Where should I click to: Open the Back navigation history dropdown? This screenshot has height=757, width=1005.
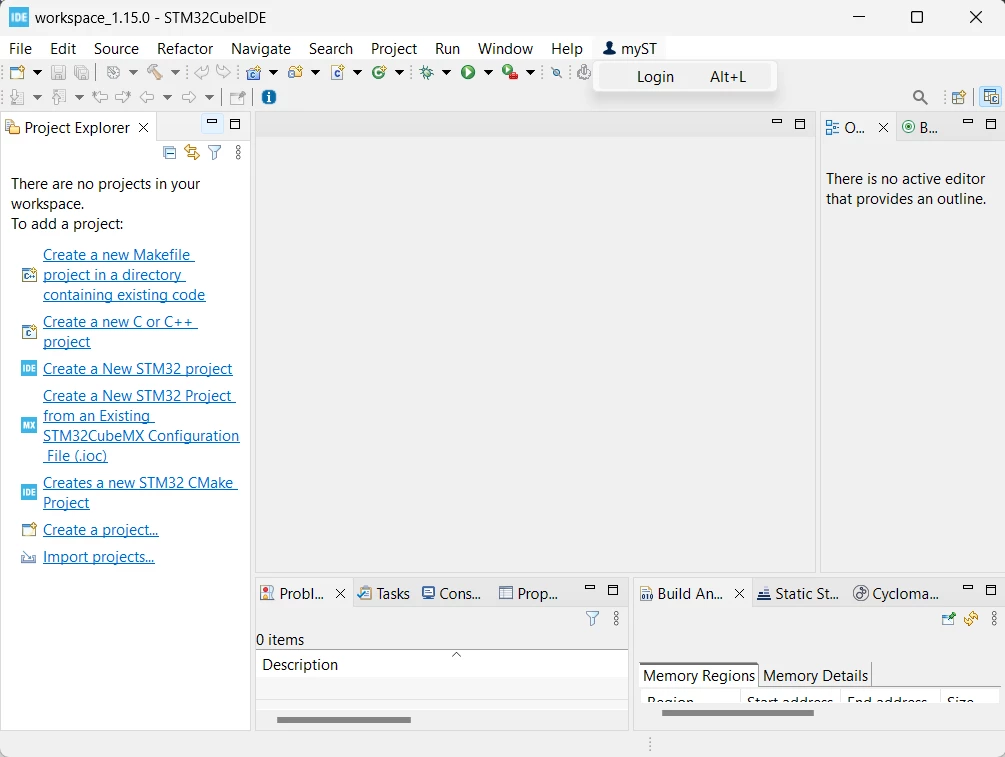[x=167, y=97]
